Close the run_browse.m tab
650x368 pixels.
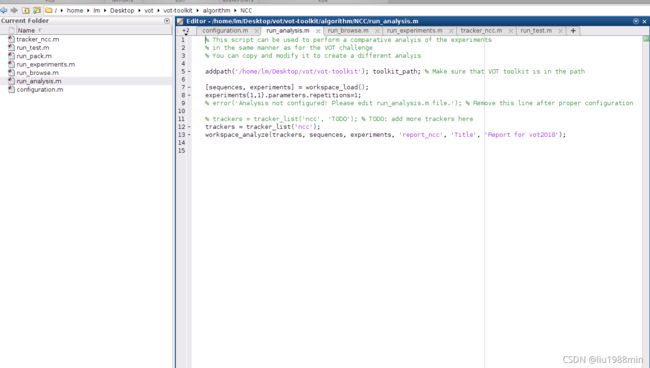[377, 31]
